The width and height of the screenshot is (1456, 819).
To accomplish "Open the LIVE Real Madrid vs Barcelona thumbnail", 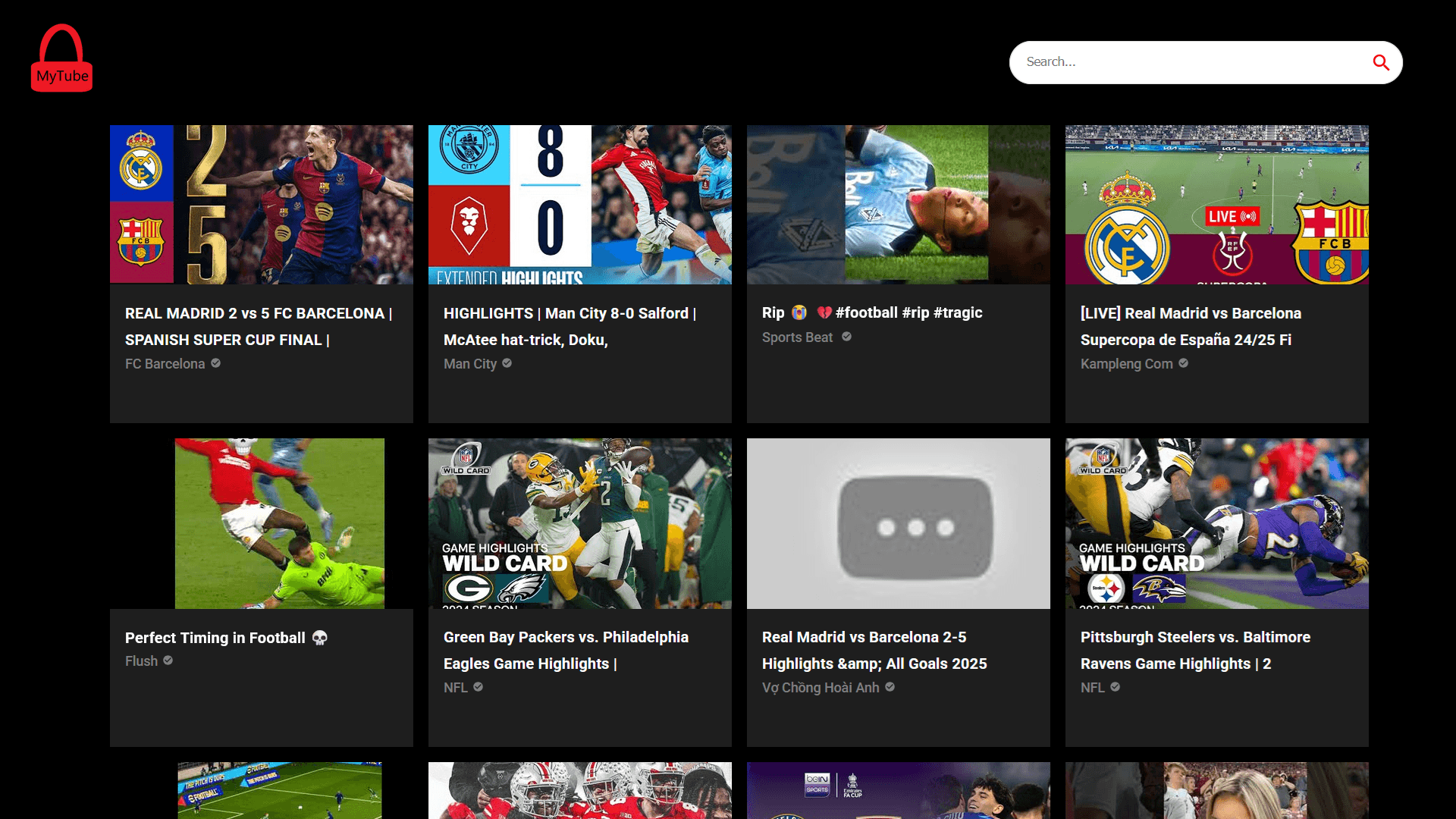I will click(1217, 205).
